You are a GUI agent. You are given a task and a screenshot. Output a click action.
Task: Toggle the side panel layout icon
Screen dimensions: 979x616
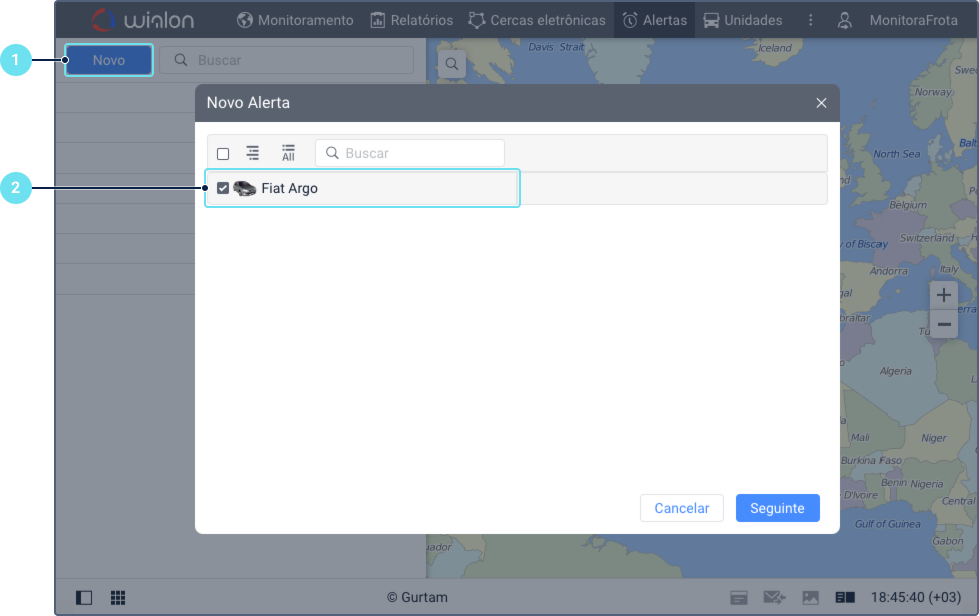pyautogui.click(x=84, y=597)
